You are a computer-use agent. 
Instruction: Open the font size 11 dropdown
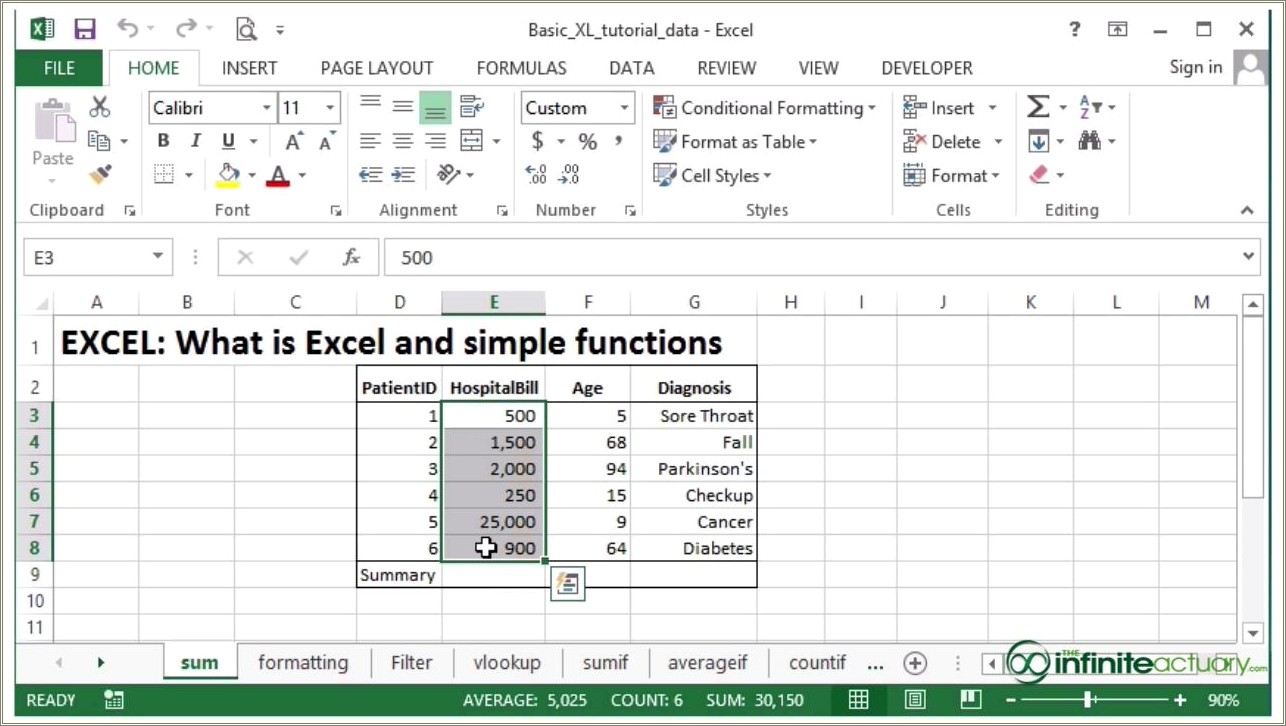click(x=330, y=108)
